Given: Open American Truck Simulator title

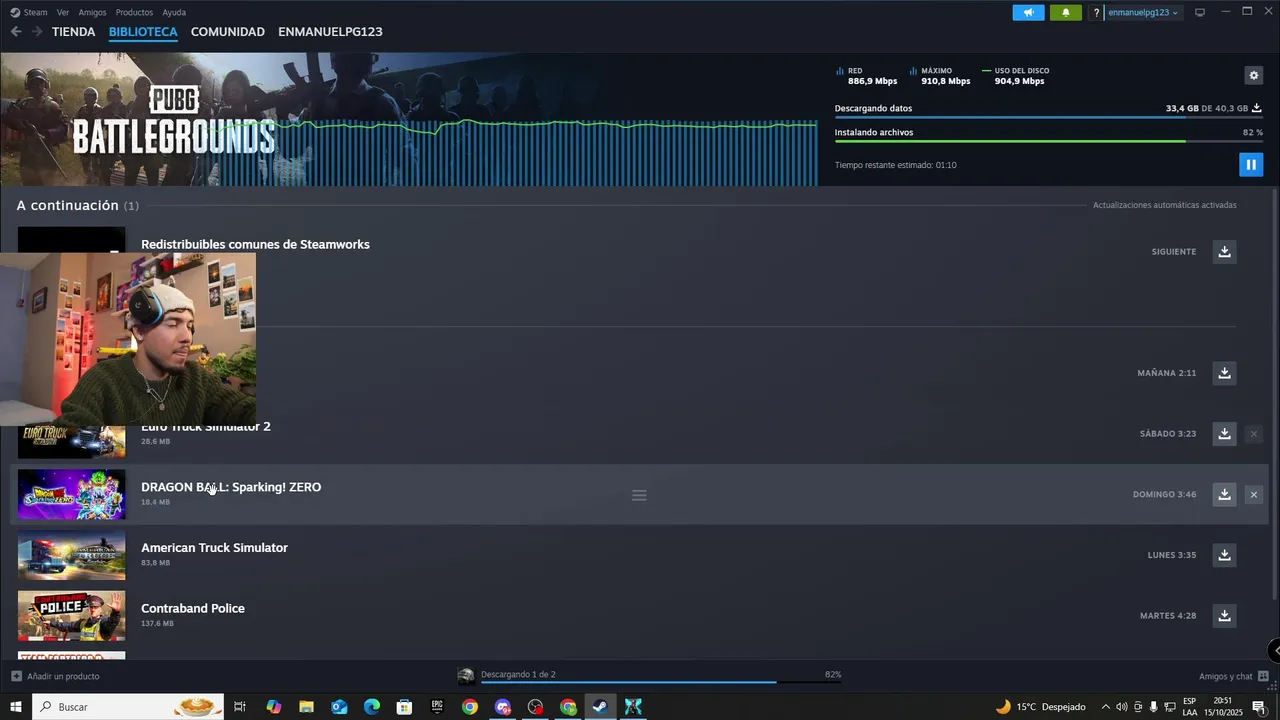Looking at the screenshot, I should 214,548.
